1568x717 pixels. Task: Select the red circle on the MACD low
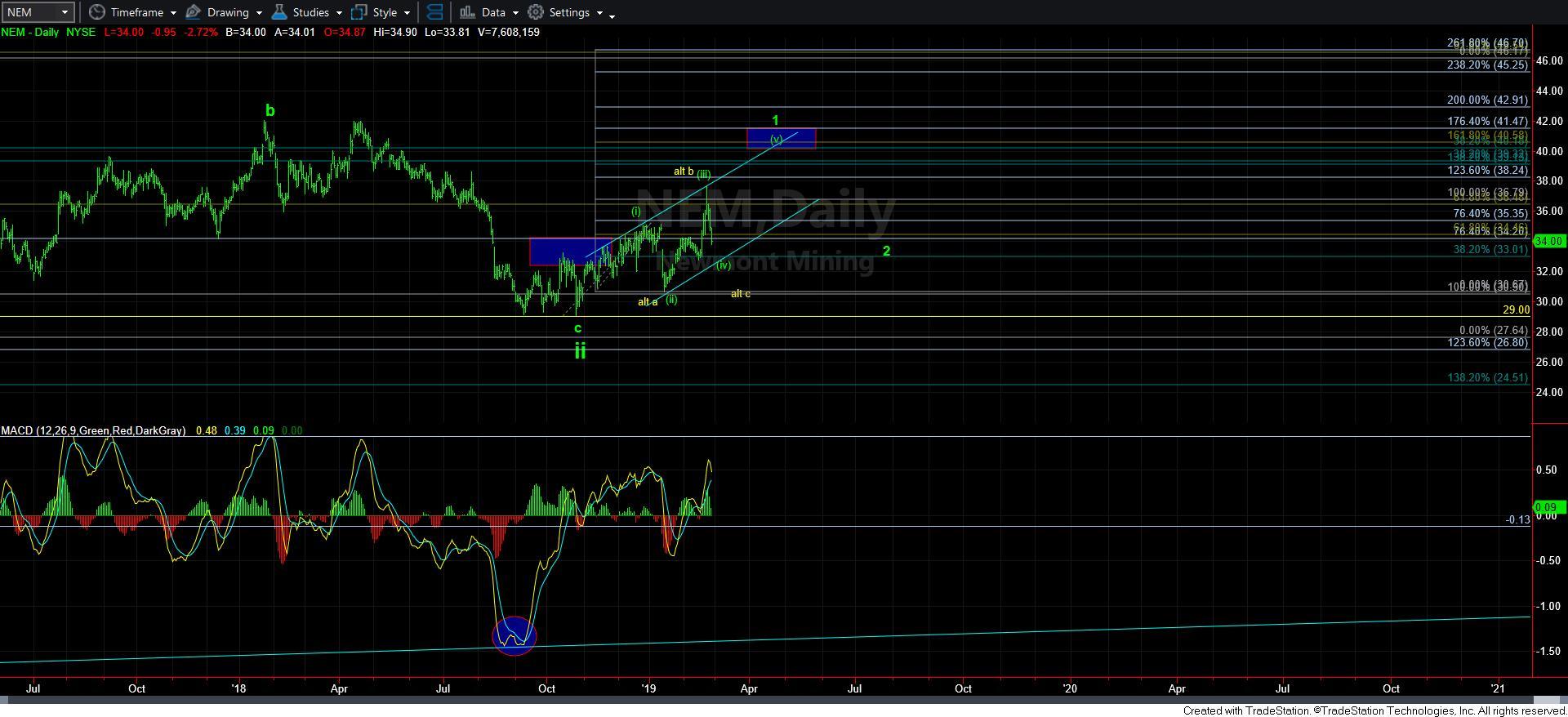[514, 635]
